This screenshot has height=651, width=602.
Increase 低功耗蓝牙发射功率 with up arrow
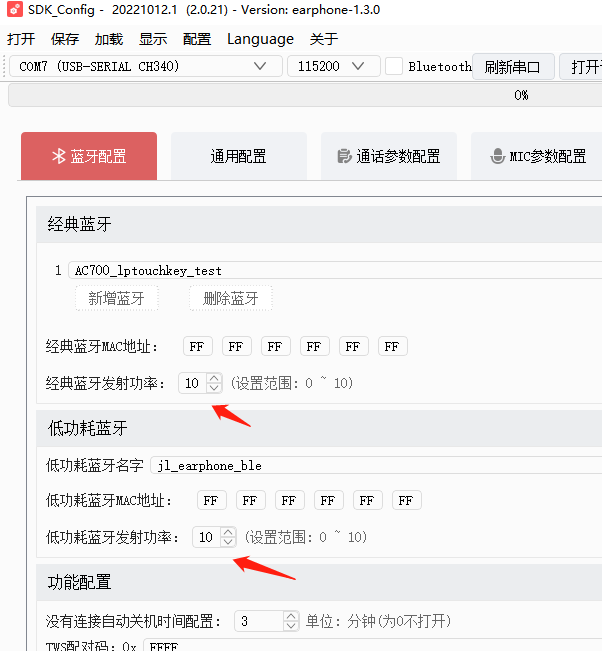(x=228, y=532)
